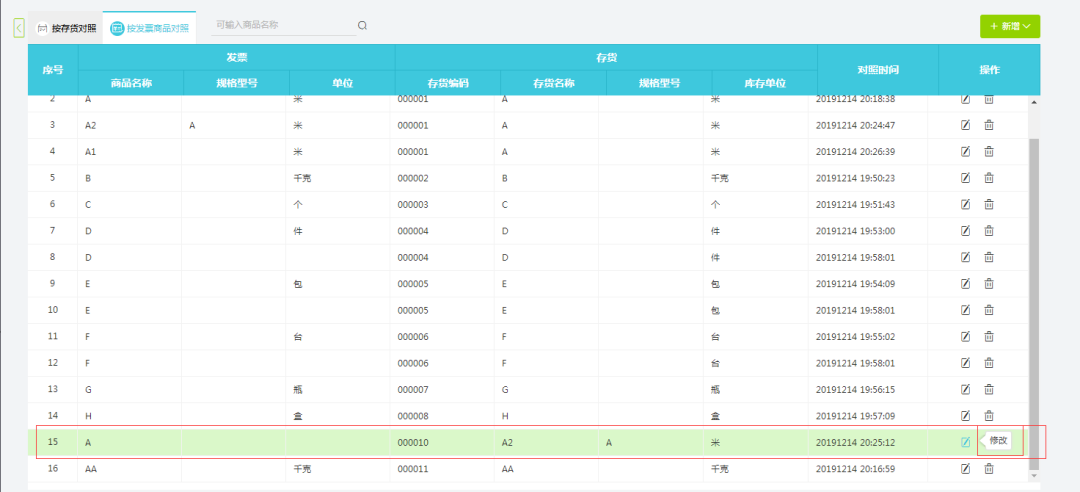Click the scrollbar up arrow

1034,102
